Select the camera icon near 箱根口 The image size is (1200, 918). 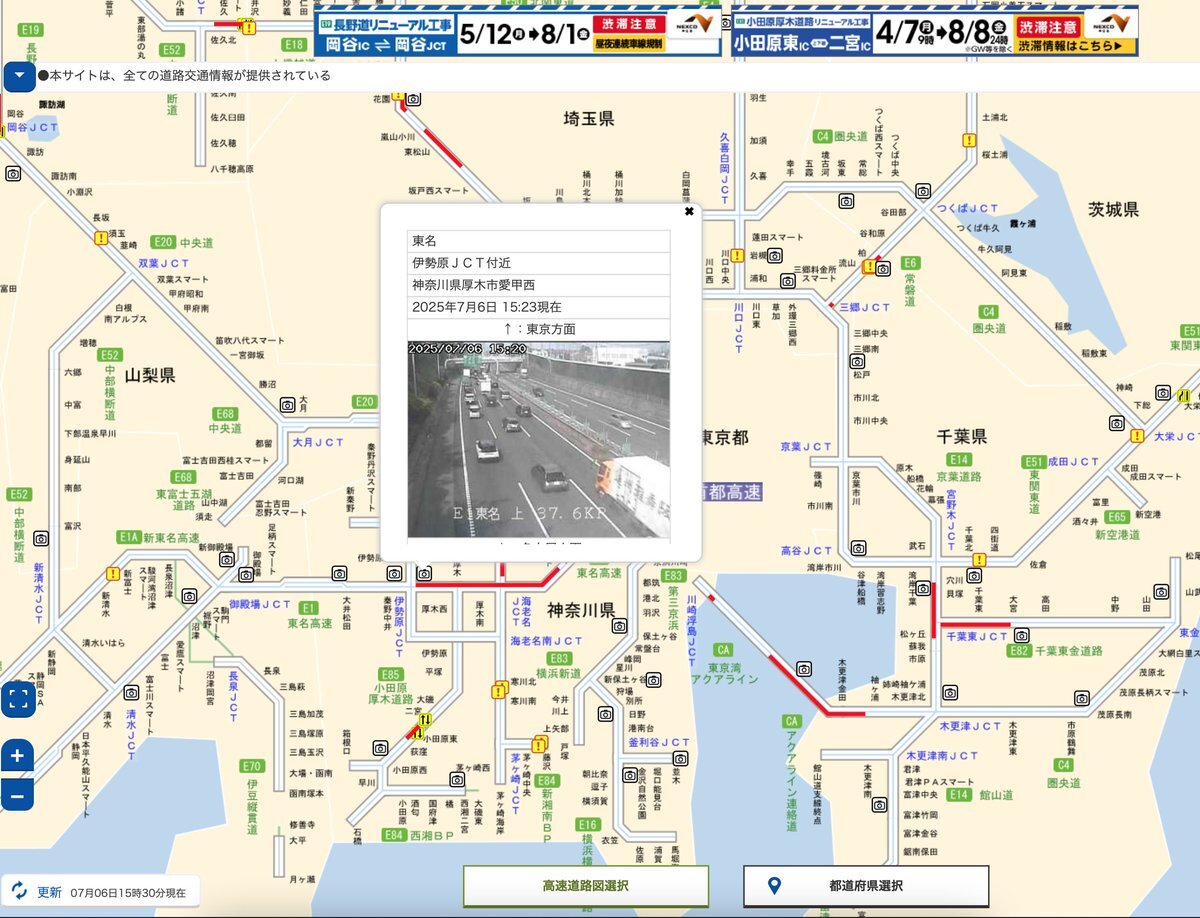[x=380, y=748]
